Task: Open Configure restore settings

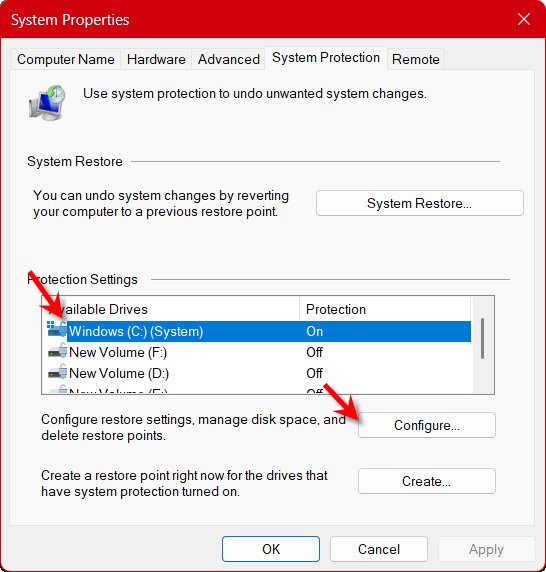Action: tap(427, 425)
